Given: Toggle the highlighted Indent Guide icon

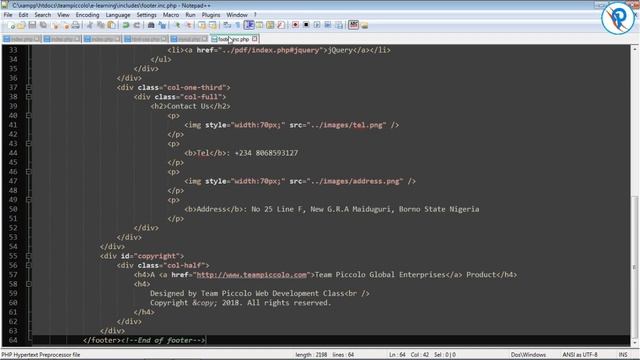Looking at the screenshot, I should click(249, 25).
